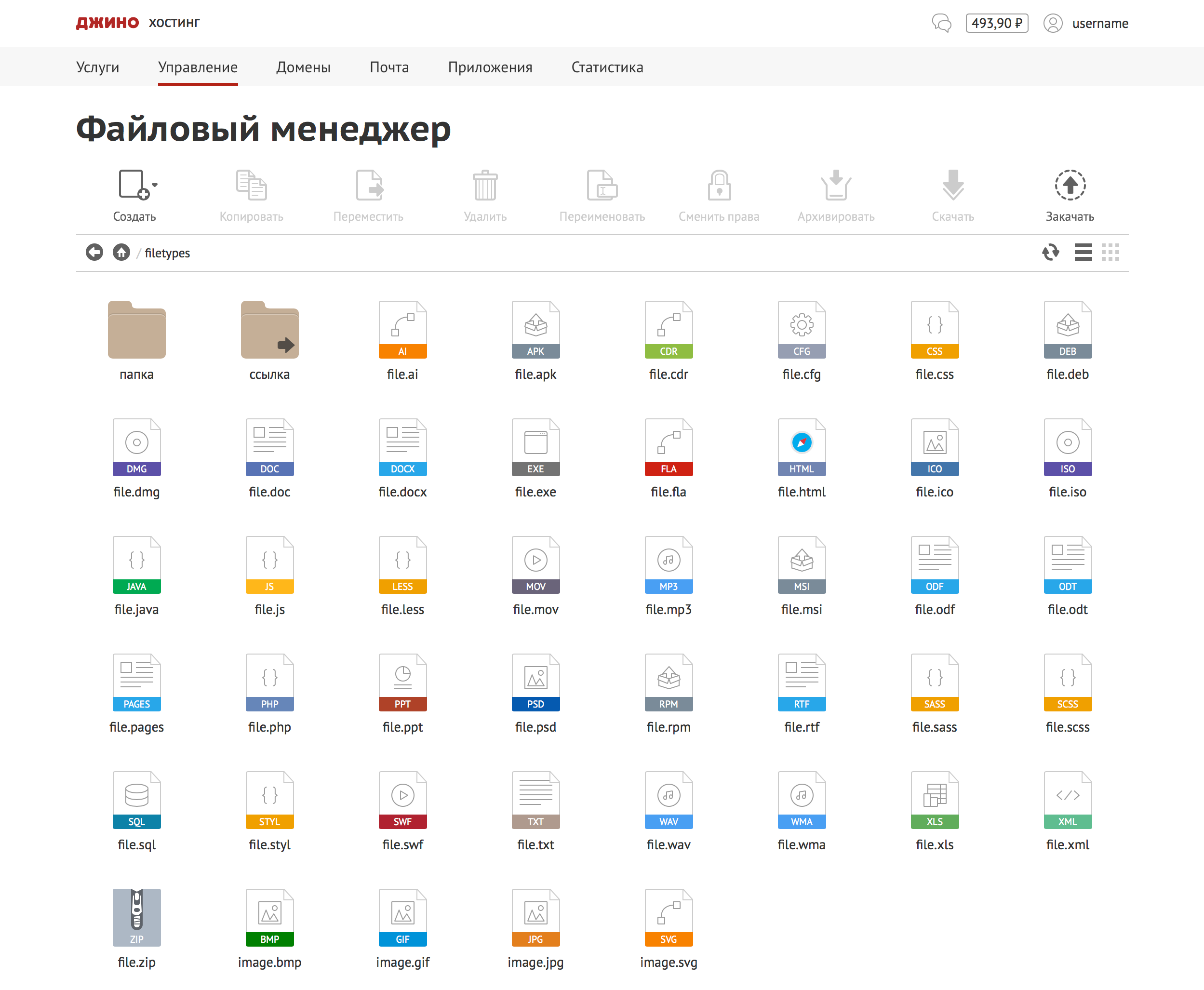Screen dimensions: 1204x990
Task: Click the 493,90 ₽ balance button
Action: [x=996, y=24]
